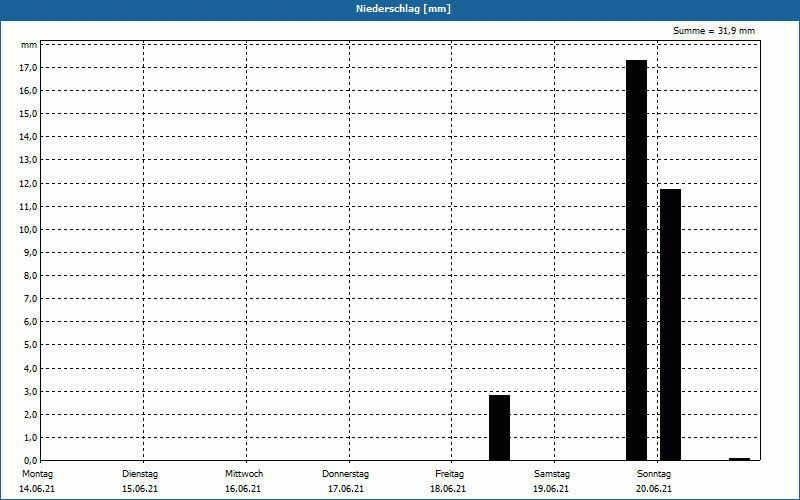Select the Samstag day label
800x500 pixels.
tap(552, 474)
